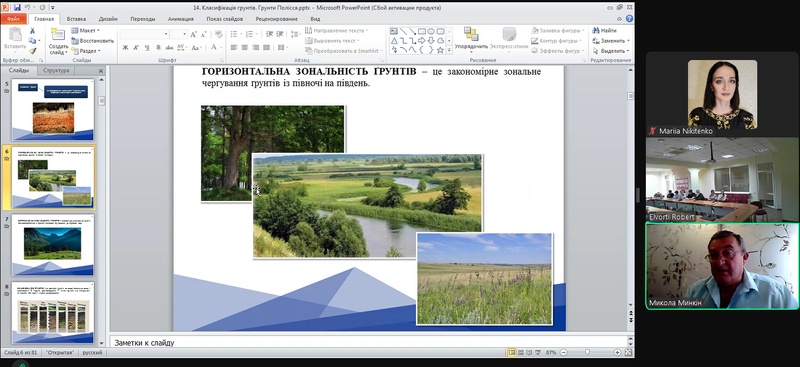Switch to the Анимация ribbon tab
800x367 pixels.
pyautogui.click(x=181, y=19)
